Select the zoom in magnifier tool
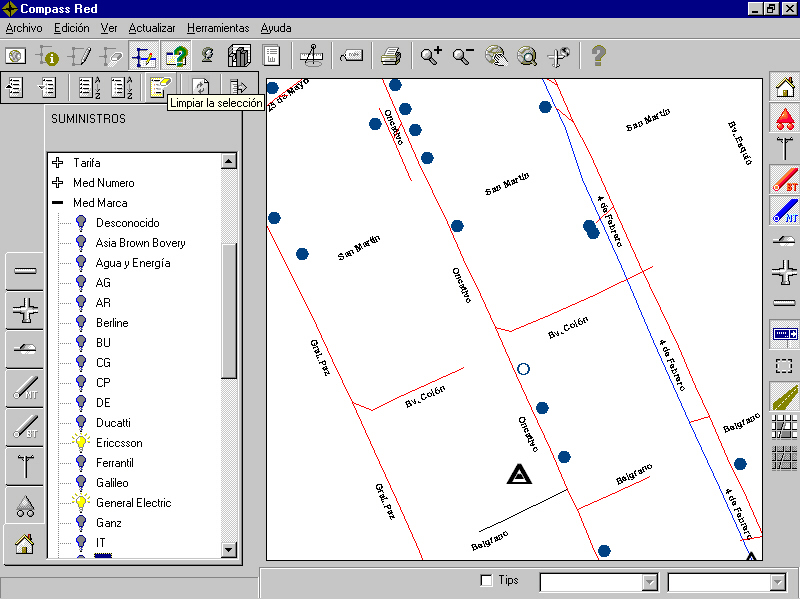 pyautogui.click(x=431, y=56)
